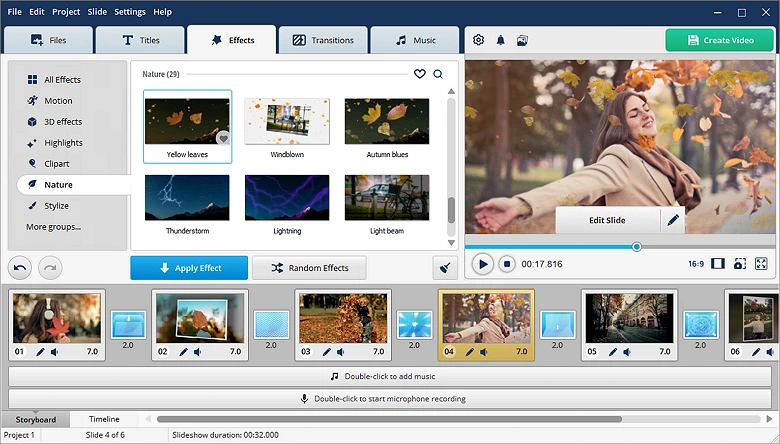Click the clear effects brush icon

445,268
